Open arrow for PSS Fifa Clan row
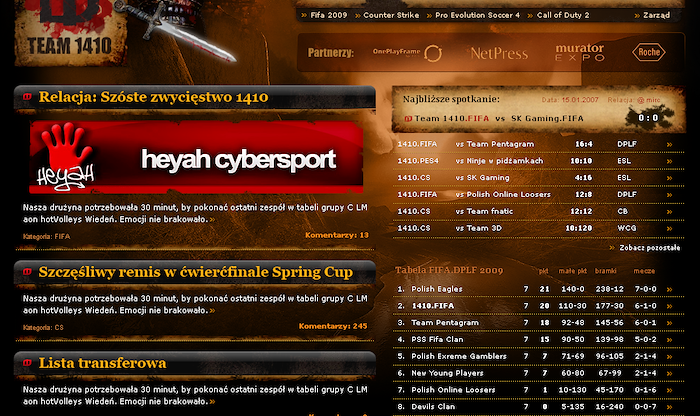Image resolution: width=700 pixels, height=416 pixels. coord(669,340)
